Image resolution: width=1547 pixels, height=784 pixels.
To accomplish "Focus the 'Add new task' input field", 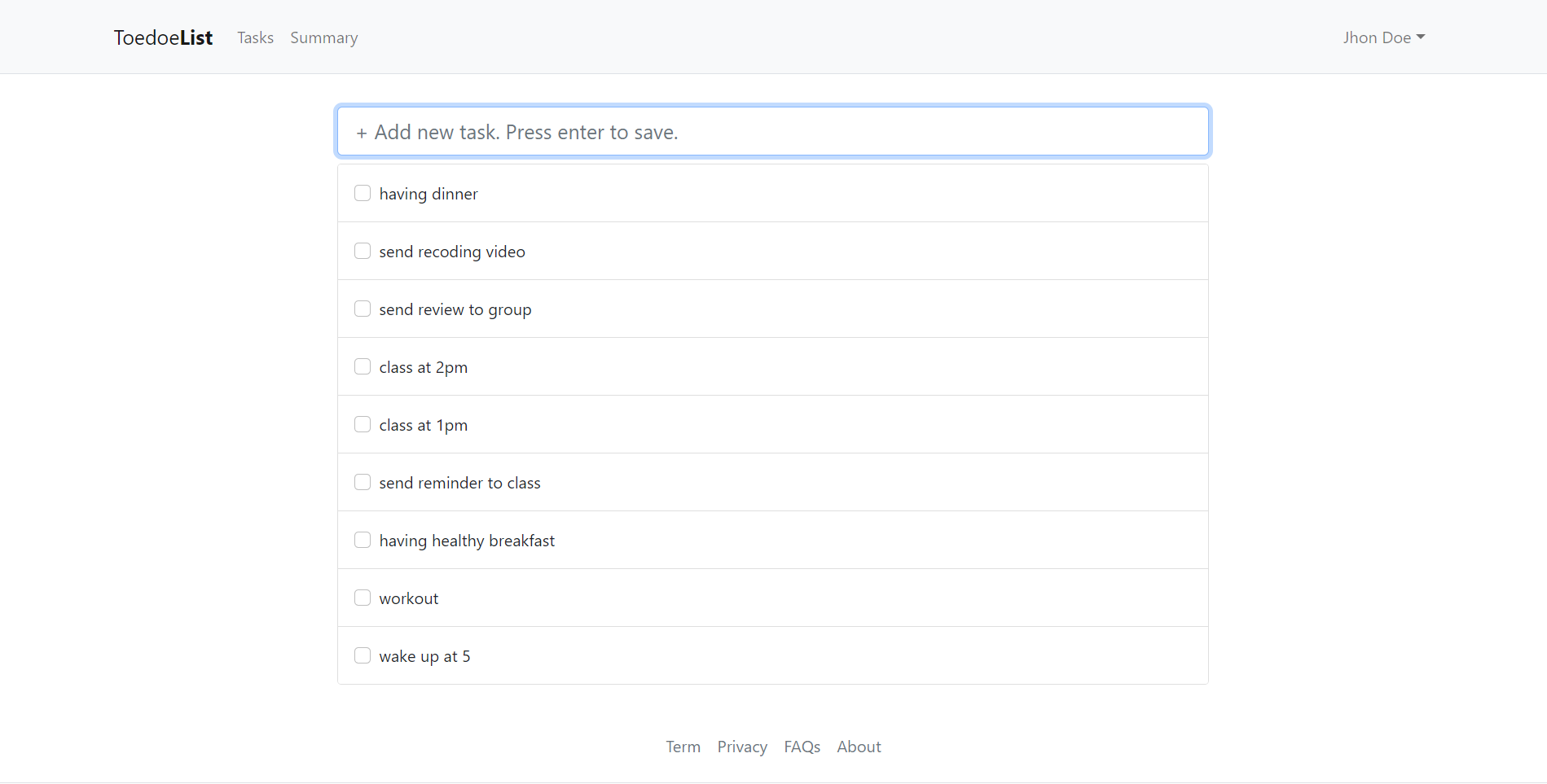I will tap(772, 132).
